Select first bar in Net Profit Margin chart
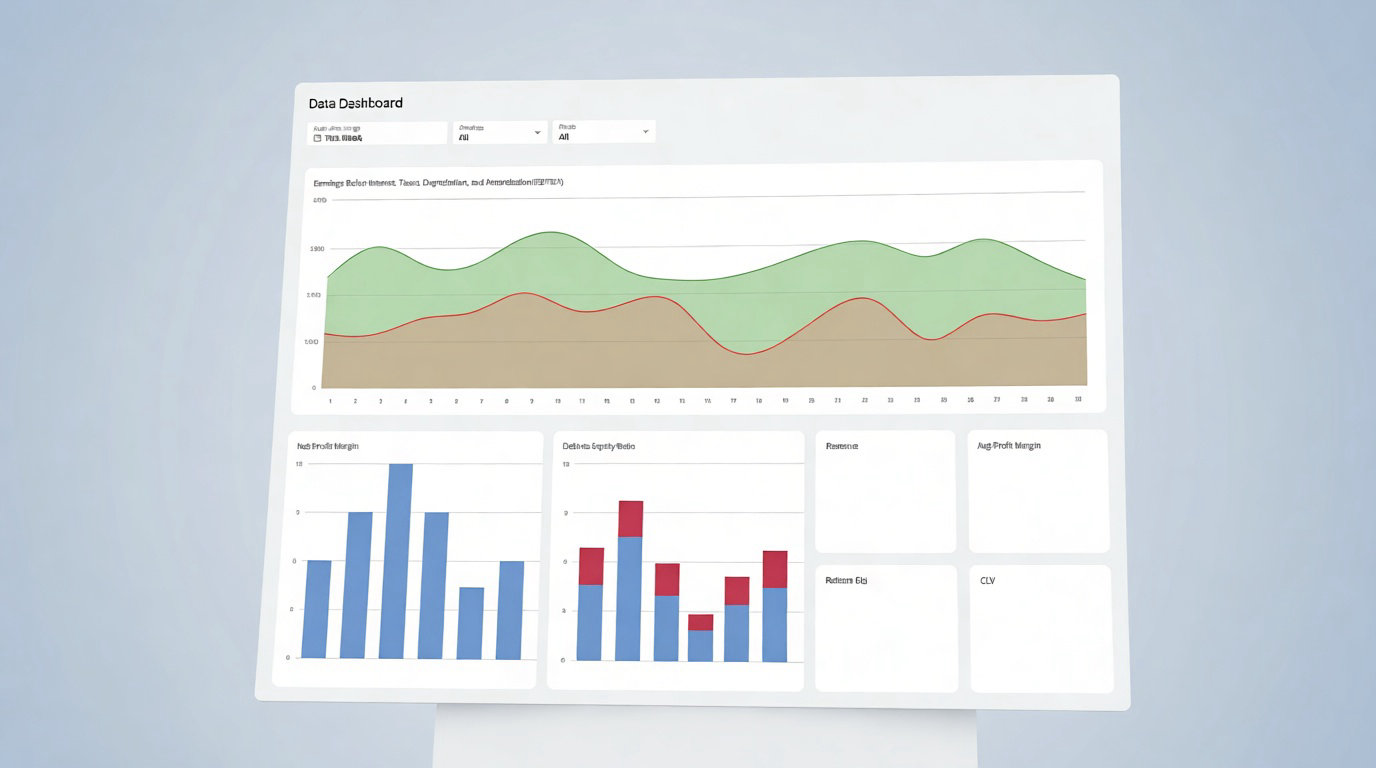 pos(317,608)
